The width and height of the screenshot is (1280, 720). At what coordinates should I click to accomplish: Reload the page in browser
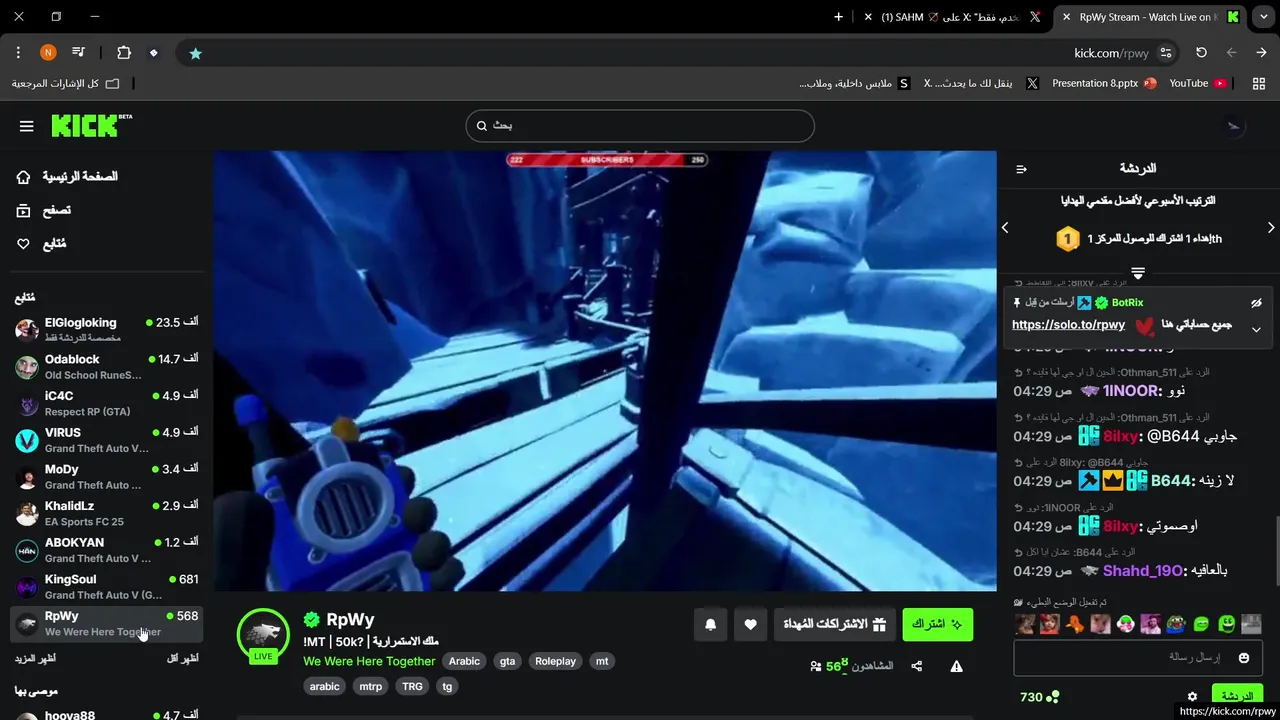point(1202,53)
